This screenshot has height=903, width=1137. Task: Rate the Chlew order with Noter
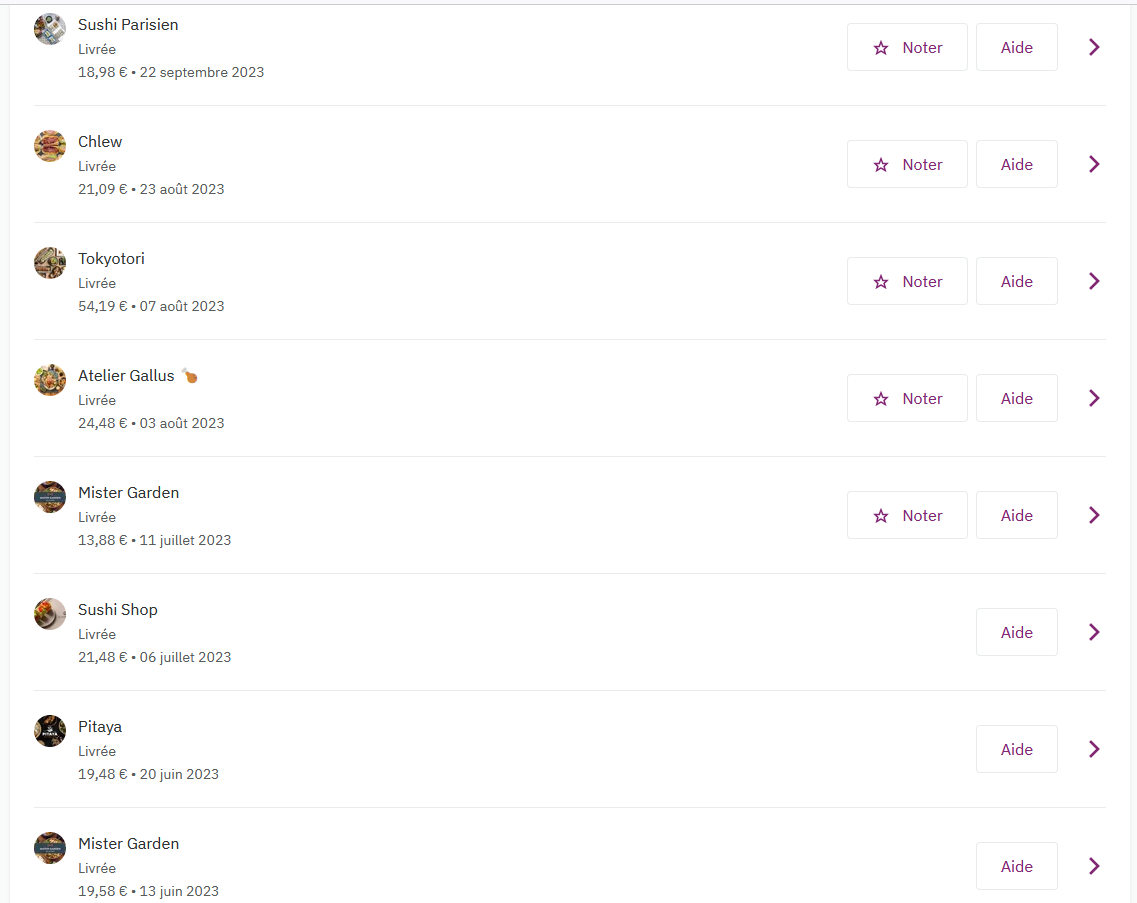coord(907,164)
